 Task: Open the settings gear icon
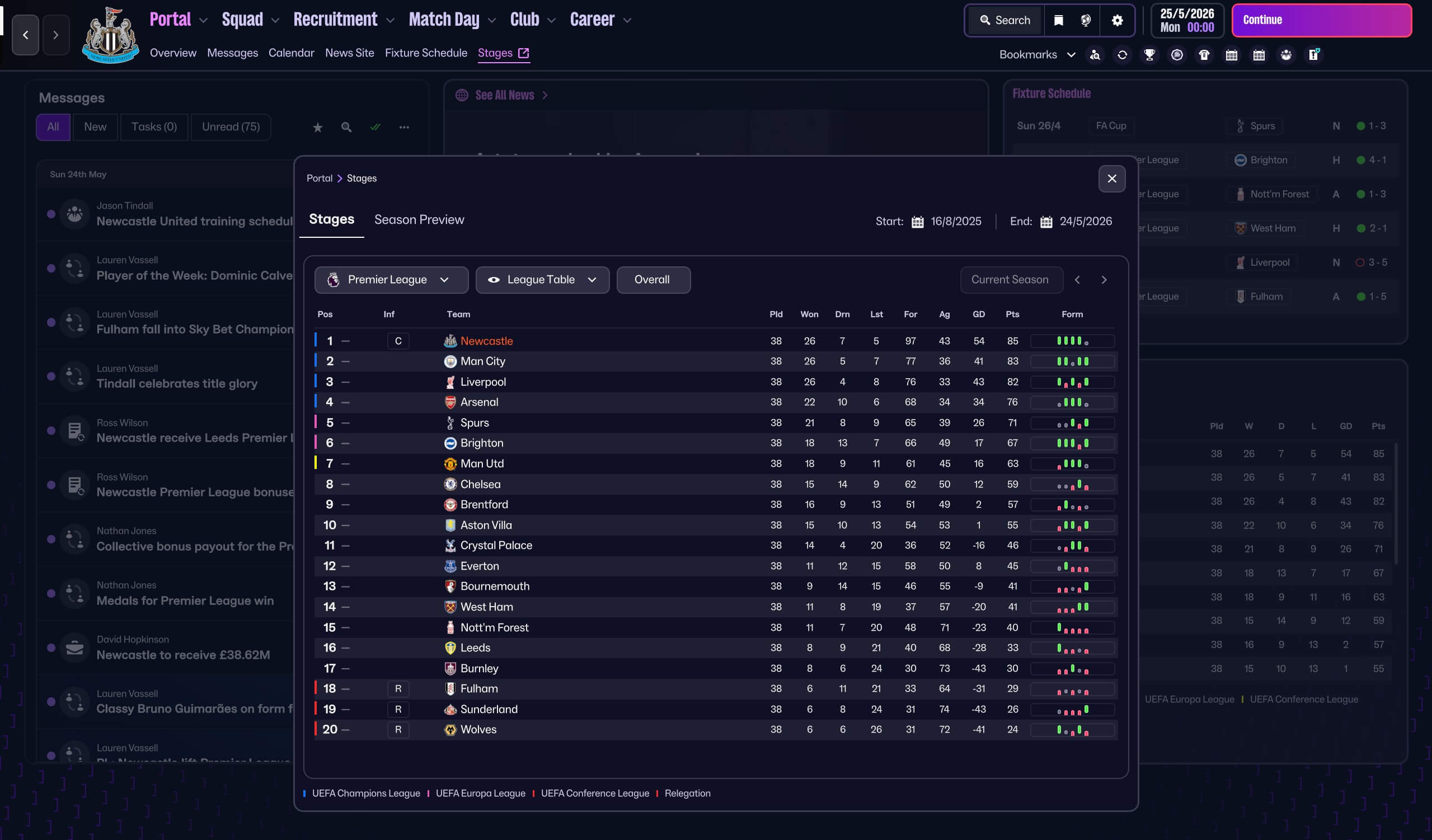click(1116, 21)
